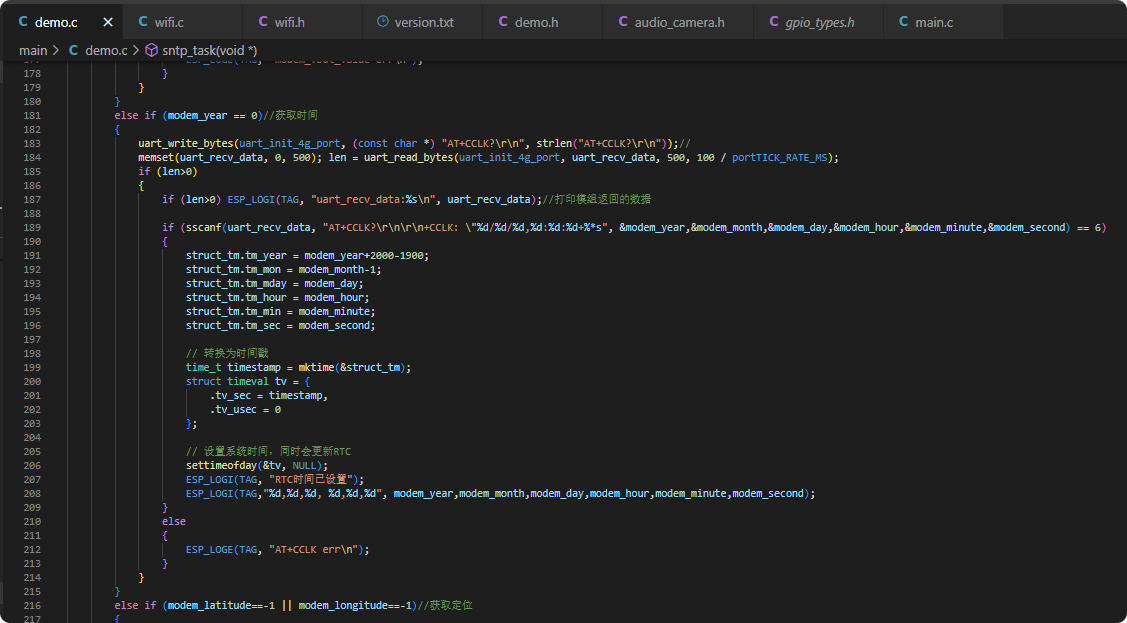Screen dimensions: 1127x623
Task: Click the demo.c breadcrumb item
Action: 106,50
